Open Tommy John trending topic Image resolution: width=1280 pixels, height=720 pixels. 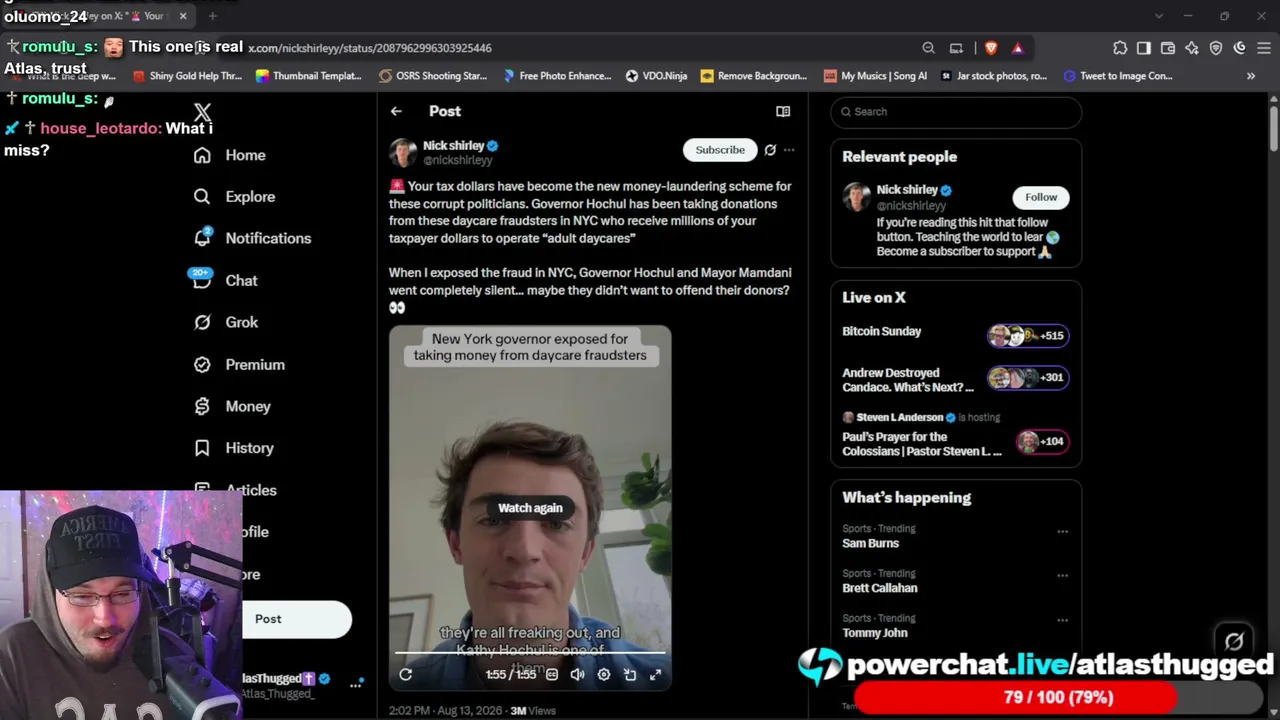[x=875, y=633]
